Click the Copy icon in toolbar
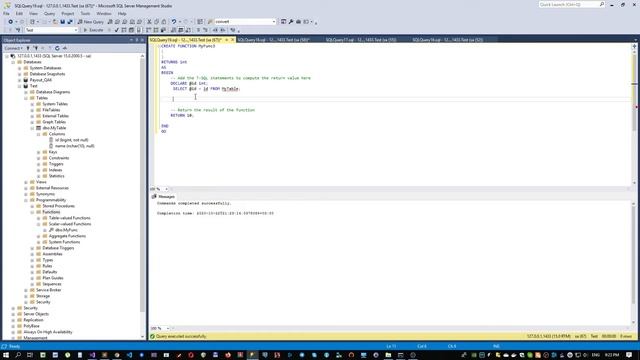The image size is (640, 360). [156, 22]
